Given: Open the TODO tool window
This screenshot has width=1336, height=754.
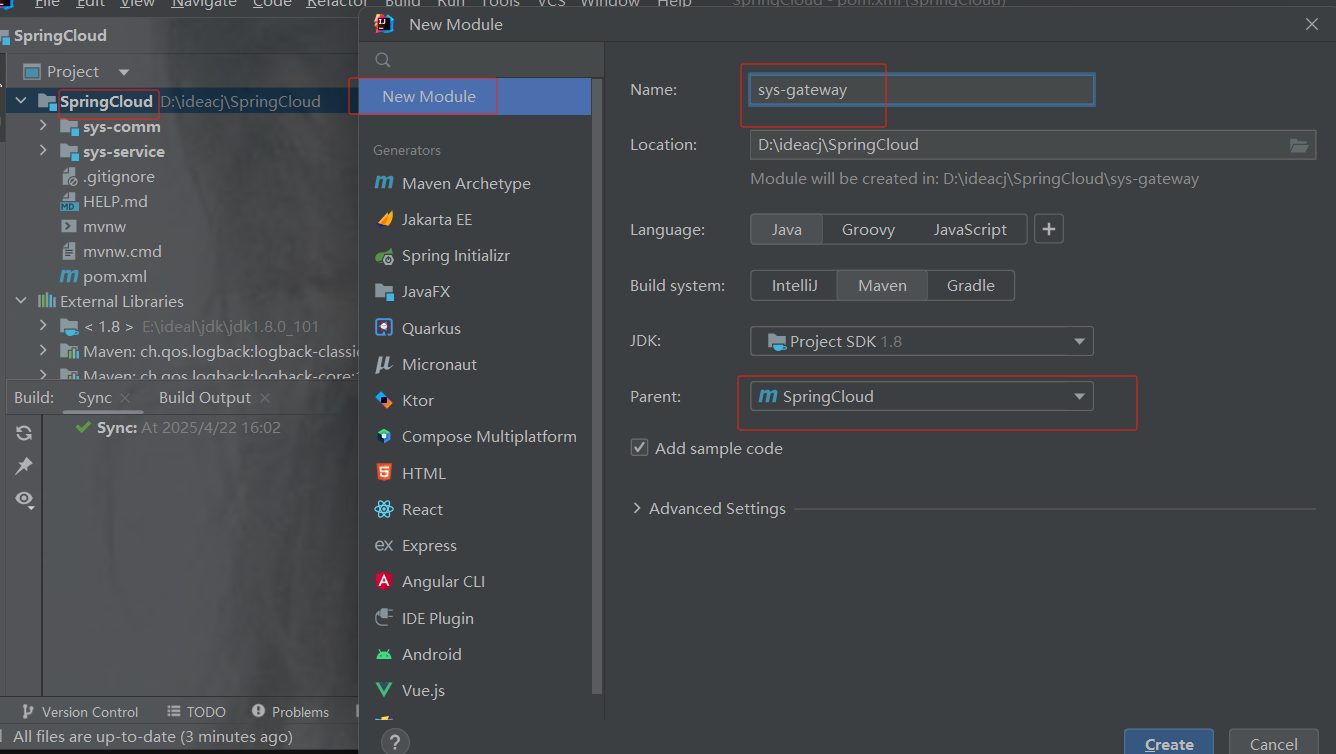Looking at the screenshot, I should tap(197, 712).
